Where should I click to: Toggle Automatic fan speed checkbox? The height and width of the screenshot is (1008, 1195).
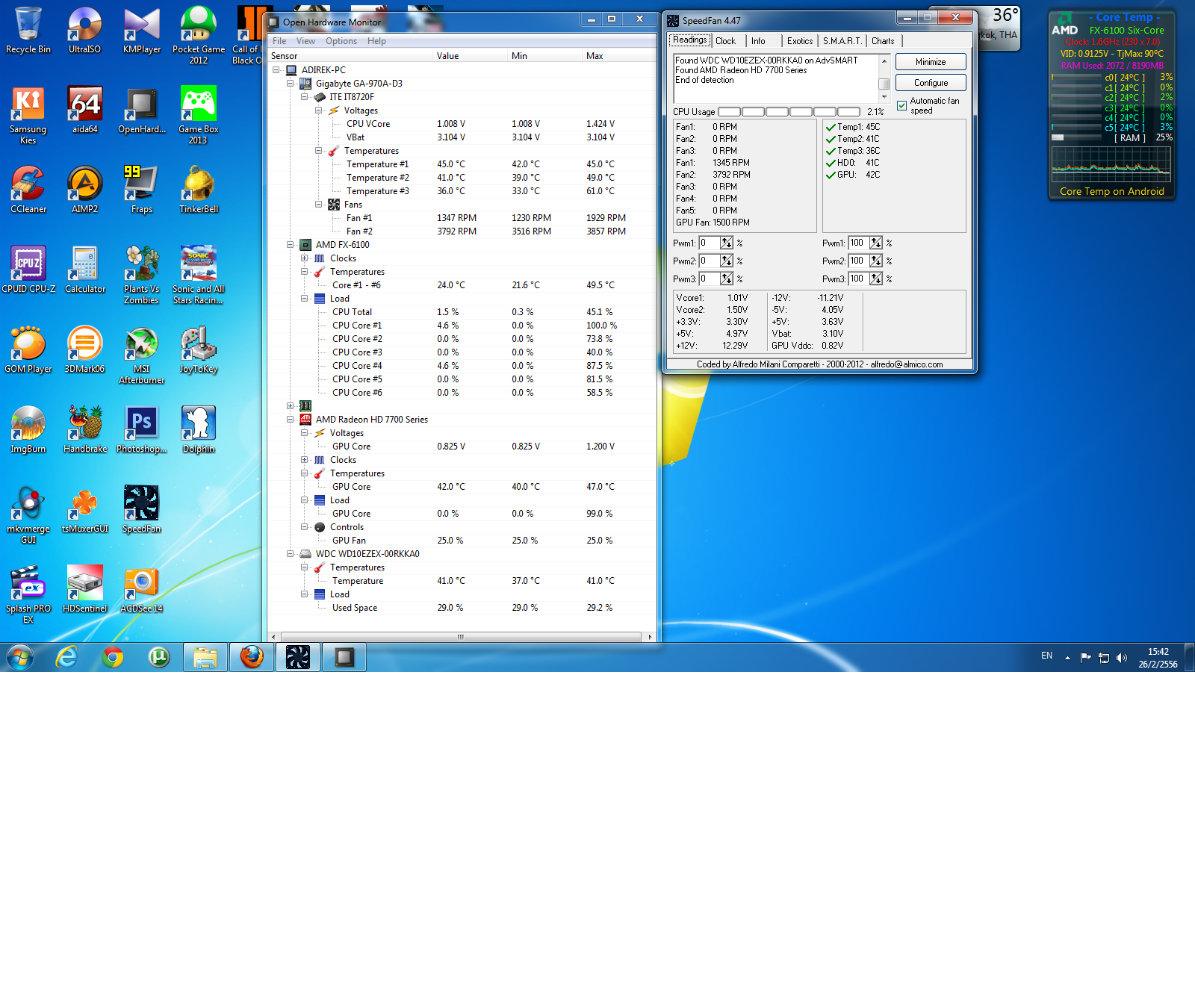coord(901,105)
